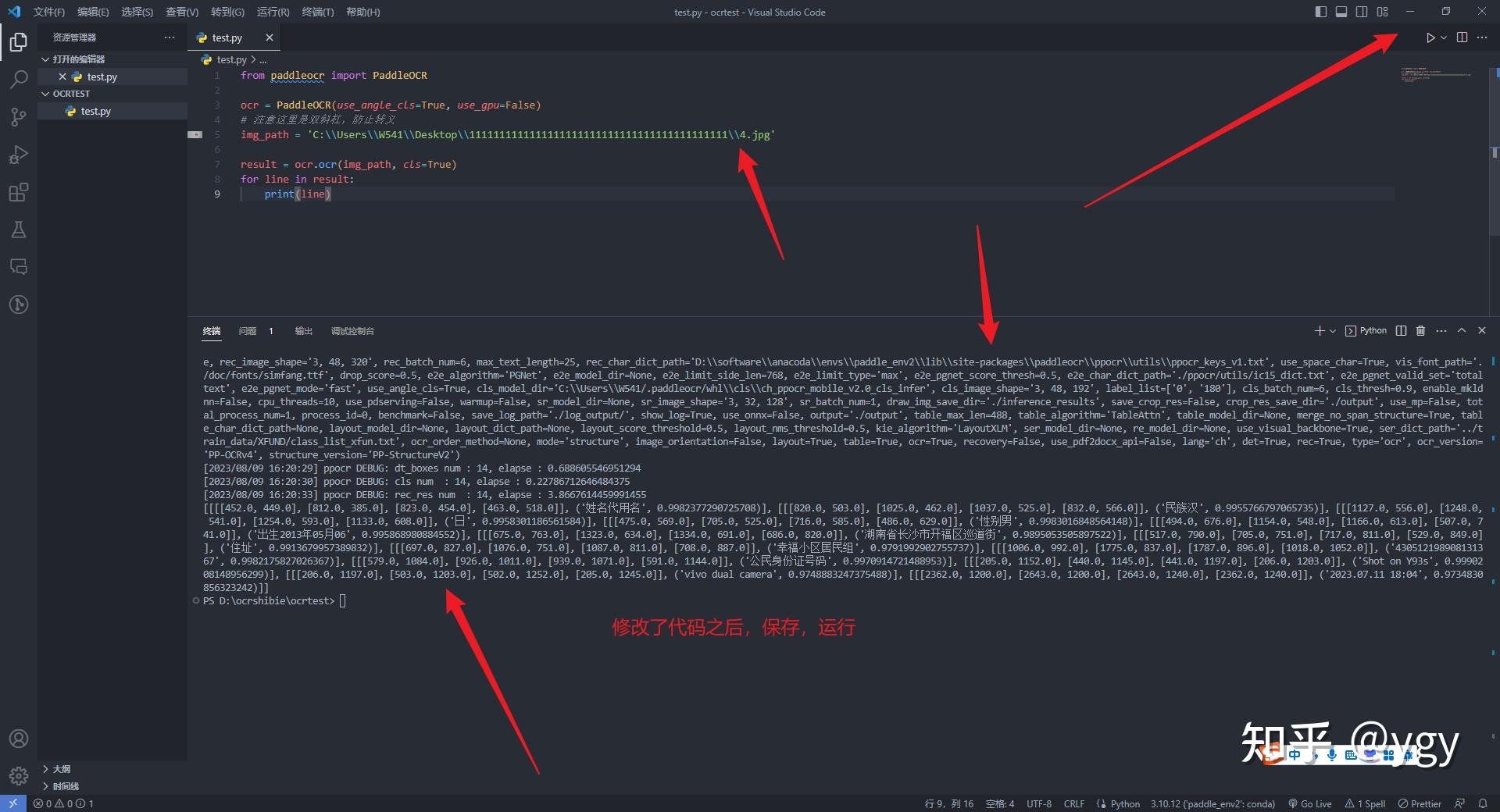
Task: Open Explorer panel 资源管理器 more actions ellipsis
Action: click(x=170, y=37)
